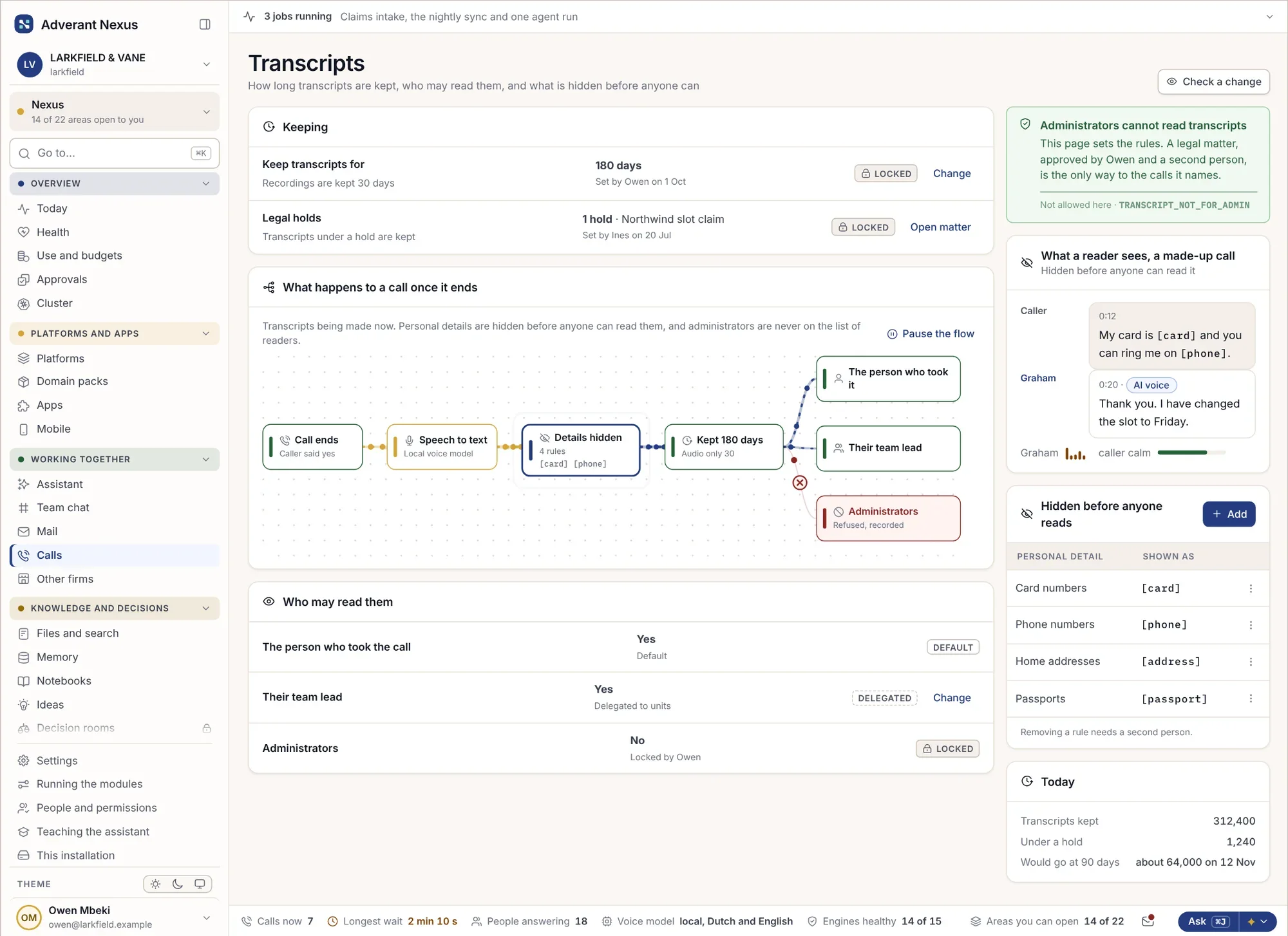Collapse the OVERVIEW section
The height and width of the screenshot is (936, 1288).
tap(115, 183)
